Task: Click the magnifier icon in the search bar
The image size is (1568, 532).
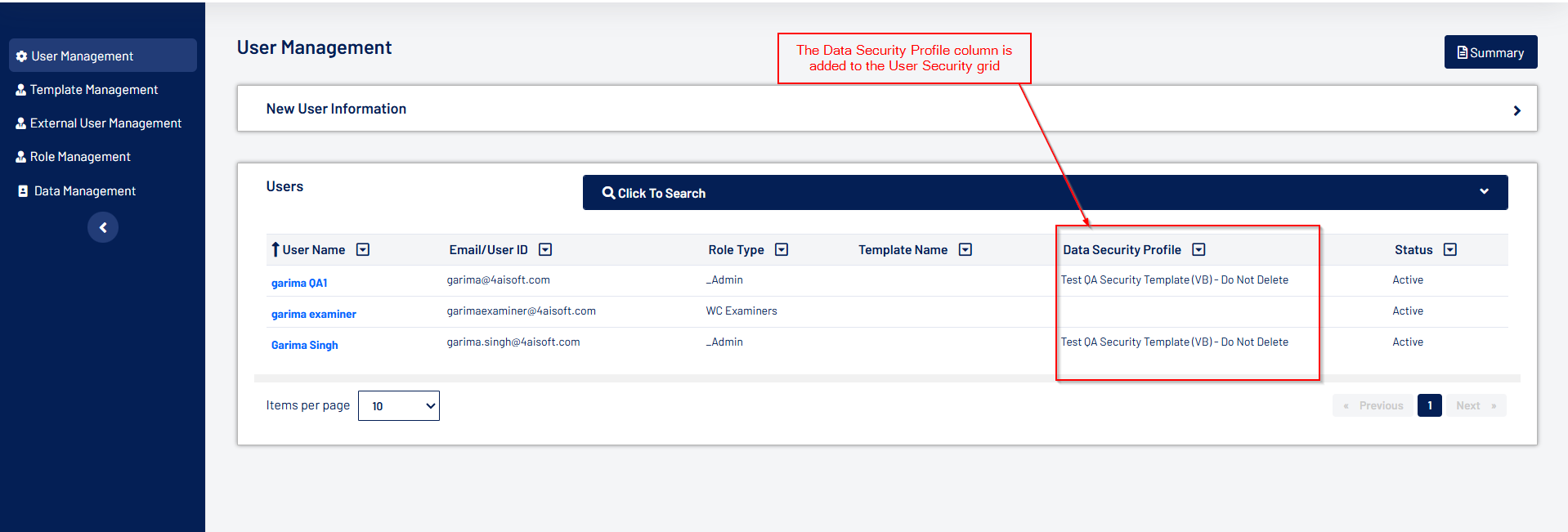Action: pyautogui.click(x=608, y=193)
